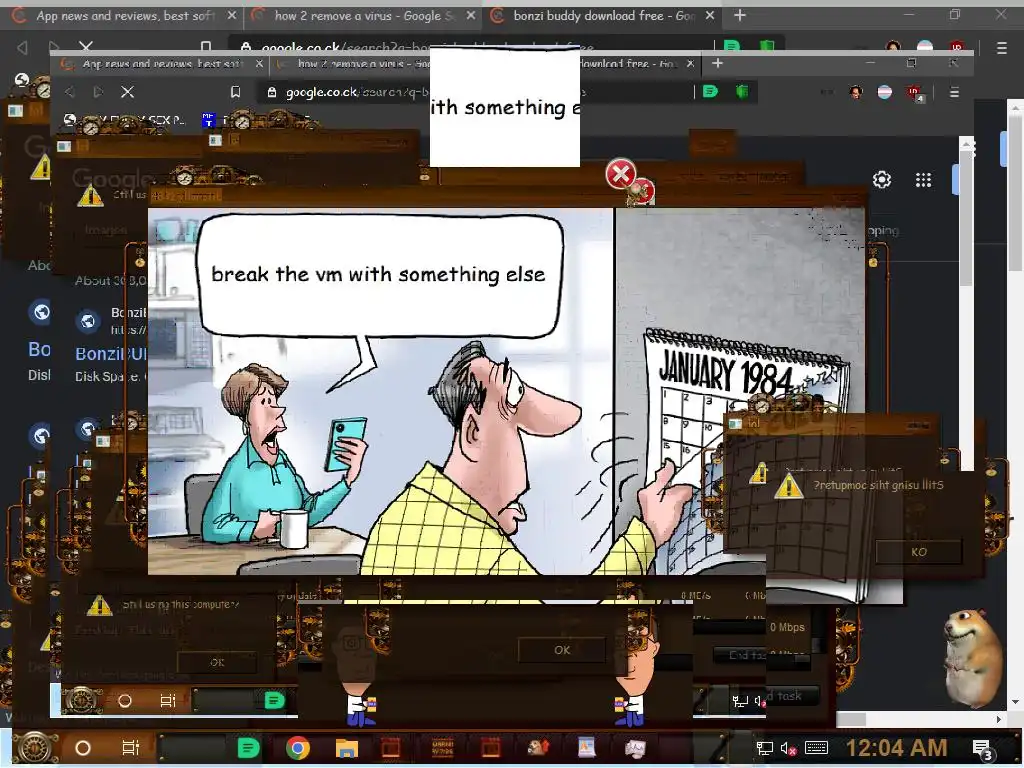Open 'how 2 remove a virus' tab in rear browser

364,16
